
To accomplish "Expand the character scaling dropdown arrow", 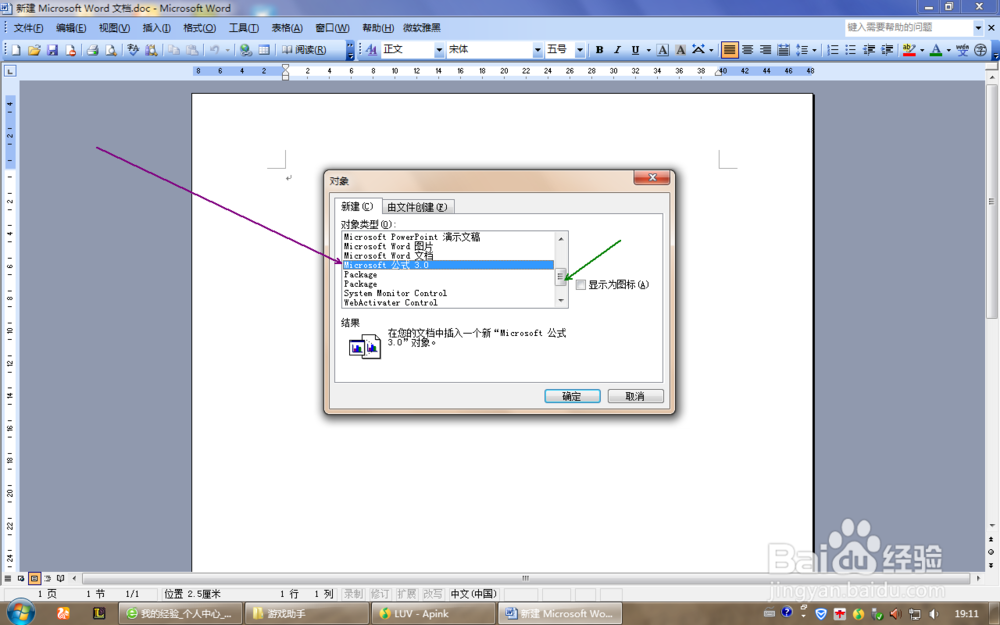I will click(x=710, y=50).
